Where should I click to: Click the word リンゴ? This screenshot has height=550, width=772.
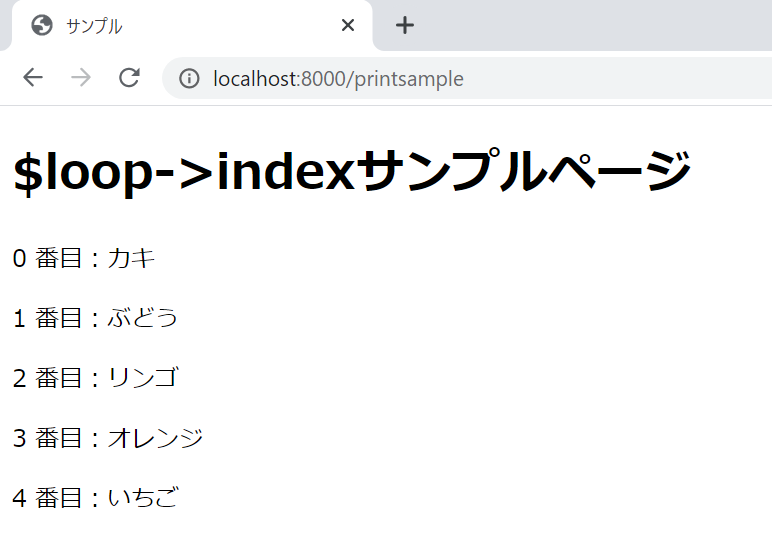tap(142, 378)
